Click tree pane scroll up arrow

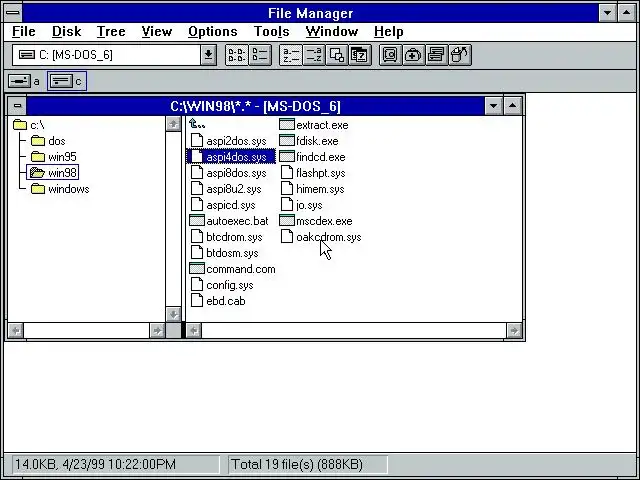(173, 124)
